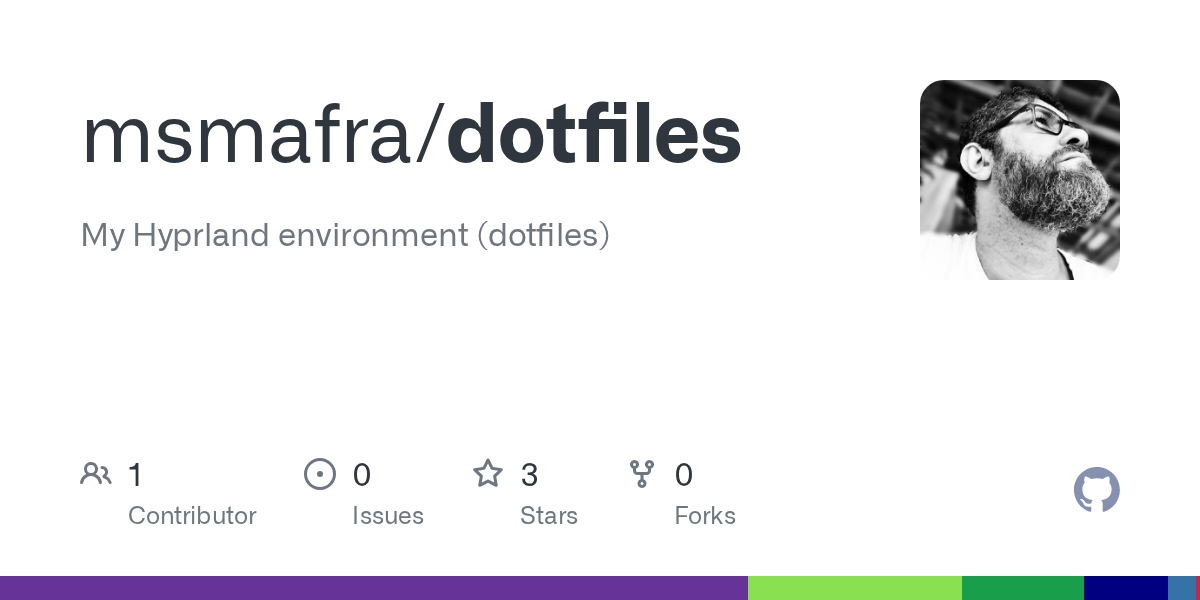Click the contributor count number 1
1200x600 pixels.
(x=135, y=475)
